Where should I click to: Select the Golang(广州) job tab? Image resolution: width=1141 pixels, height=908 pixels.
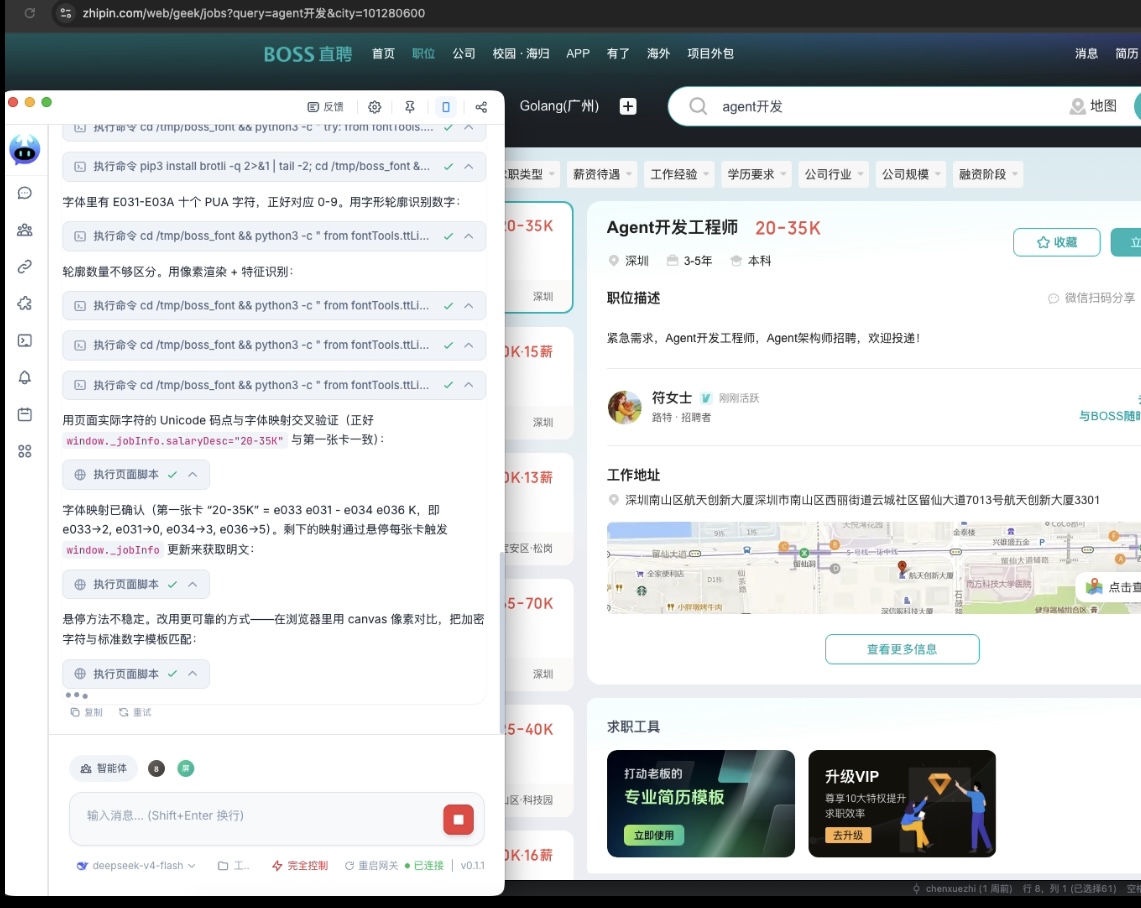tap(559, 106)
